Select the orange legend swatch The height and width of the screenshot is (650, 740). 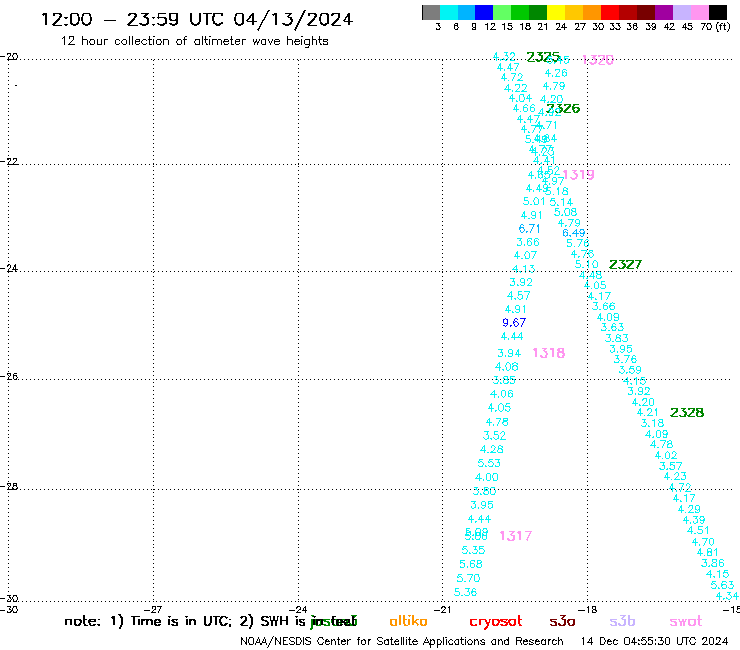coord(592,12)
